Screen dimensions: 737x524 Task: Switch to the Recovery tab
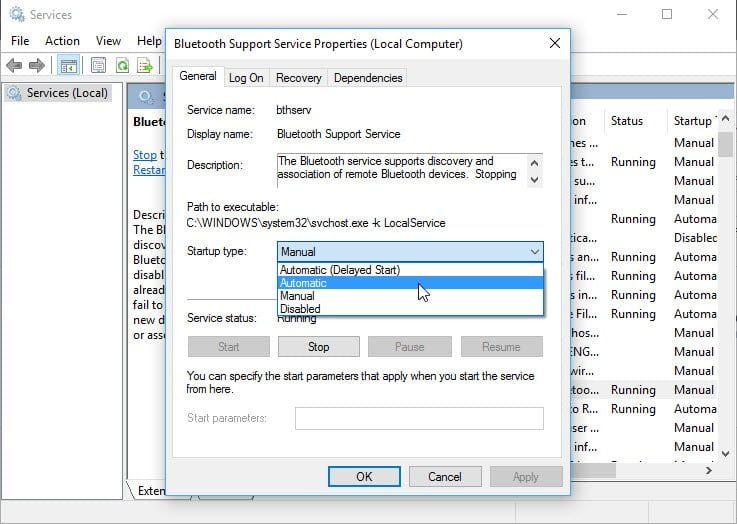[298, 78]
